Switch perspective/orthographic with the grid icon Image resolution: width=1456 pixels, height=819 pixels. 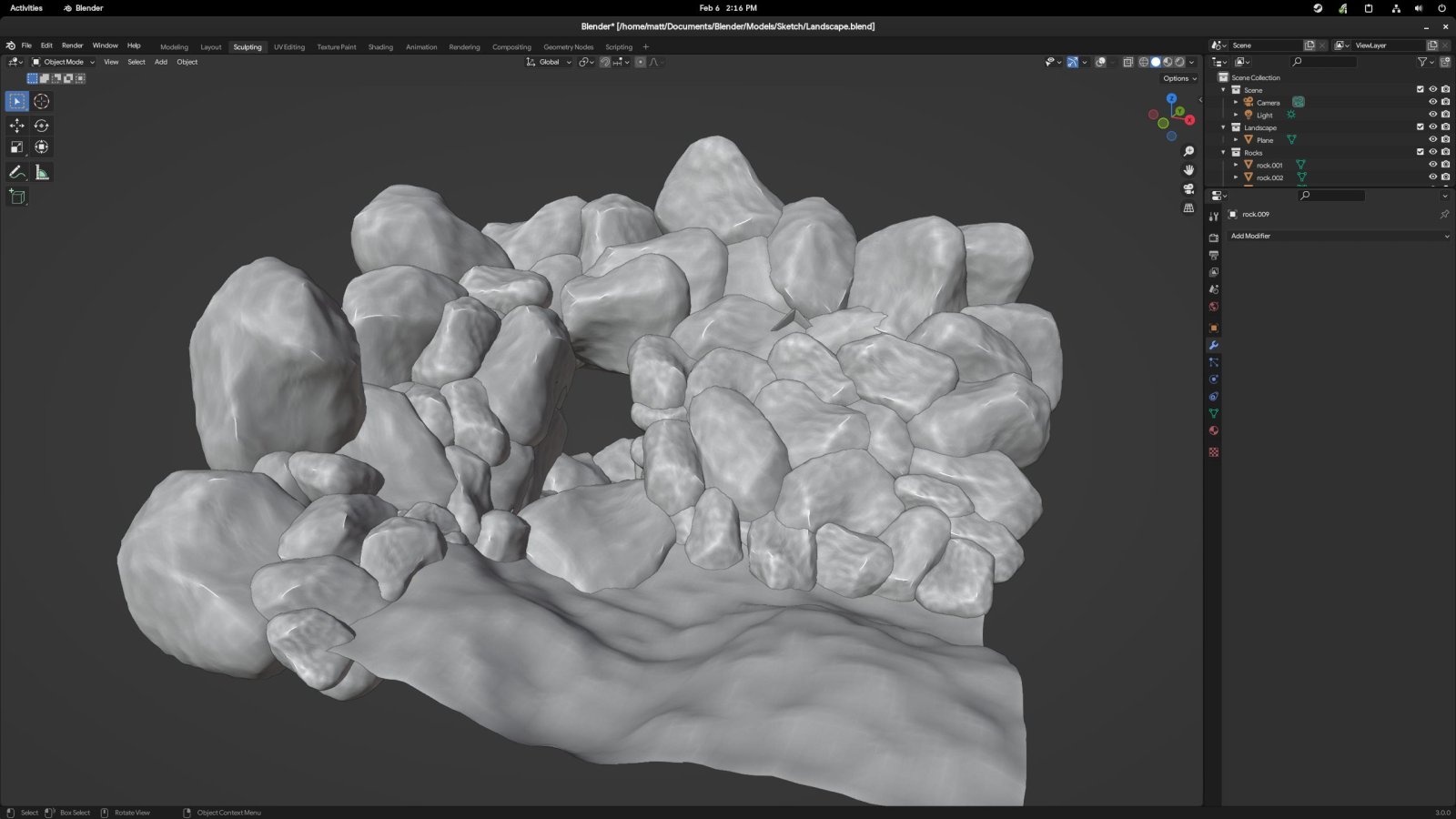1188,208
